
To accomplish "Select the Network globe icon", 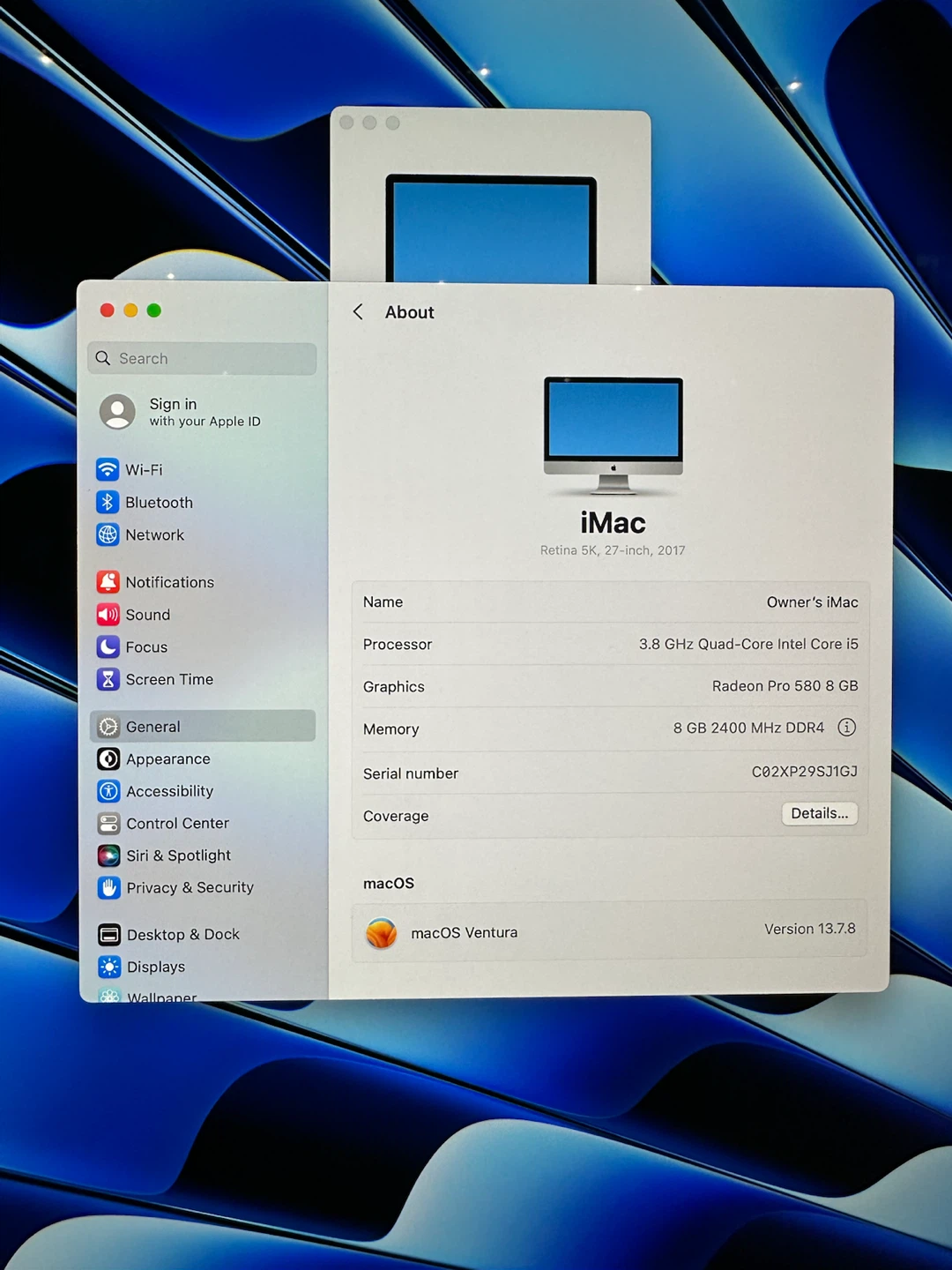I will click(x=108, y=534).
